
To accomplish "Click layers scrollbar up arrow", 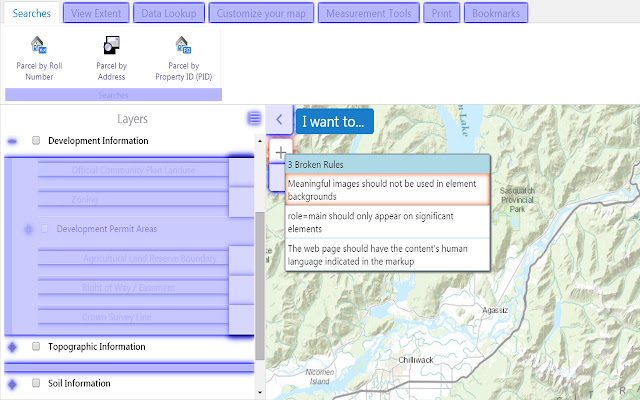I will pyautogui.click(x=260, y=141).
